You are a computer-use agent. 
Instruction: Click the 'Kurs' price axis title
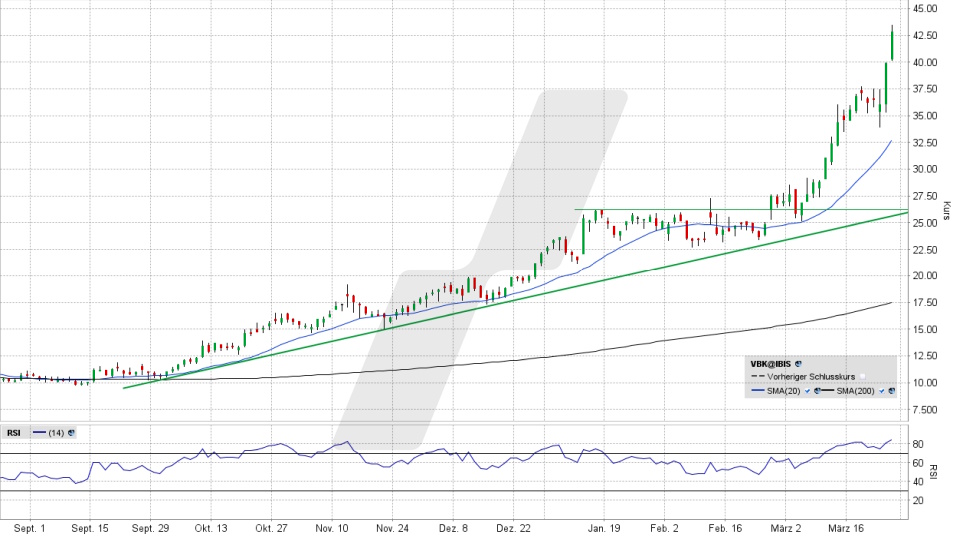pyautogui.click(x=946, y=209)
